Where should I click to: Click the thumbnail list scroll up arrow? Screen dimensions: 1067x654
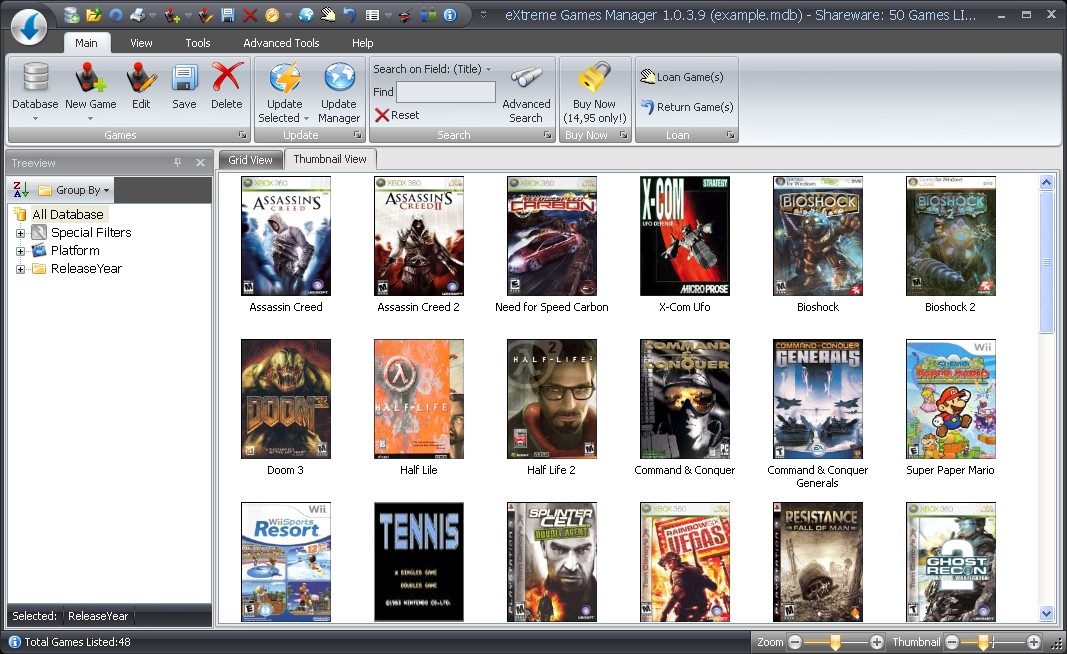tap(1046, 182)
